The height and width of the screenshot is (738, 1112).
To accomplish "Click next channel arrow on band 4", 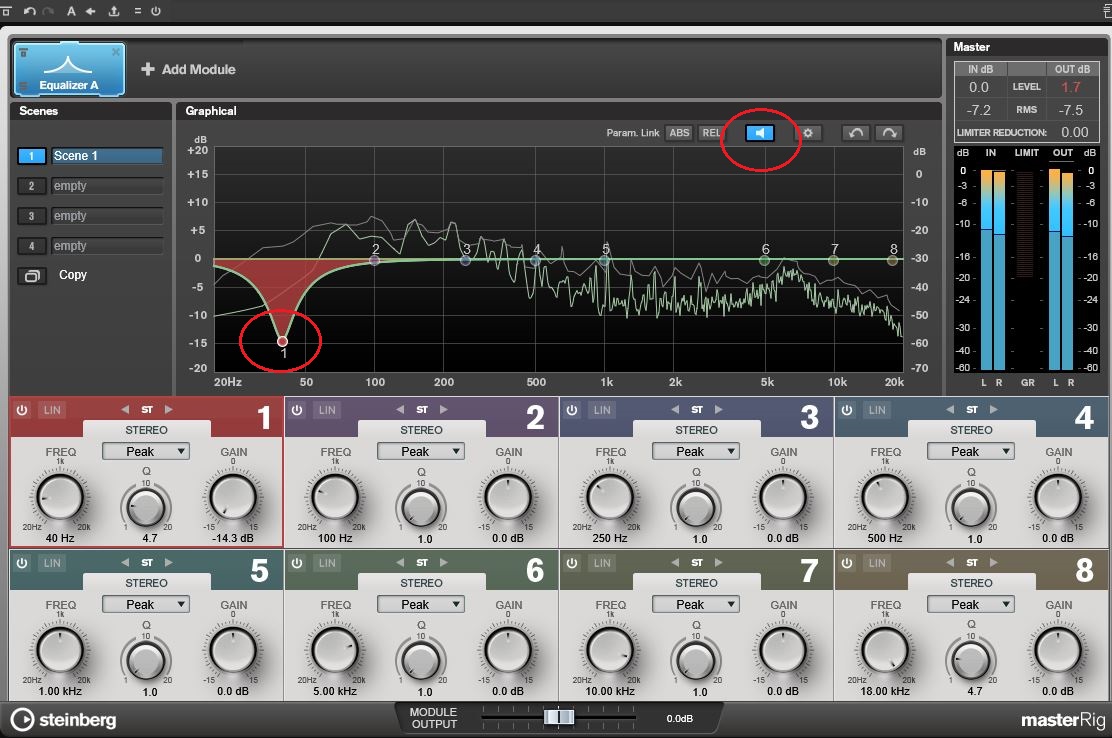I will (x=994, y=409).
